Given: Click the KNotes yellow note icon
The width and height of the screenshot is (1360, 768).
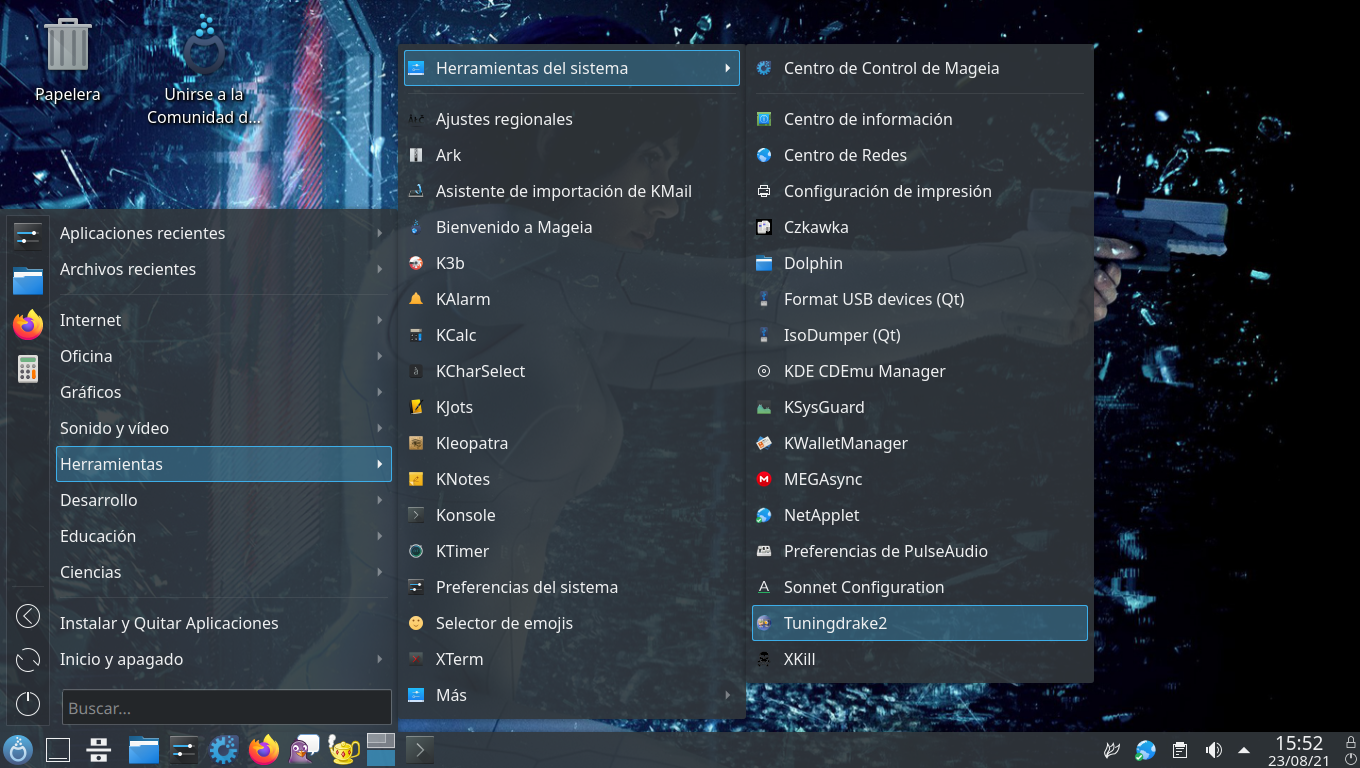Looking at the screenshot, I should 416,479.
